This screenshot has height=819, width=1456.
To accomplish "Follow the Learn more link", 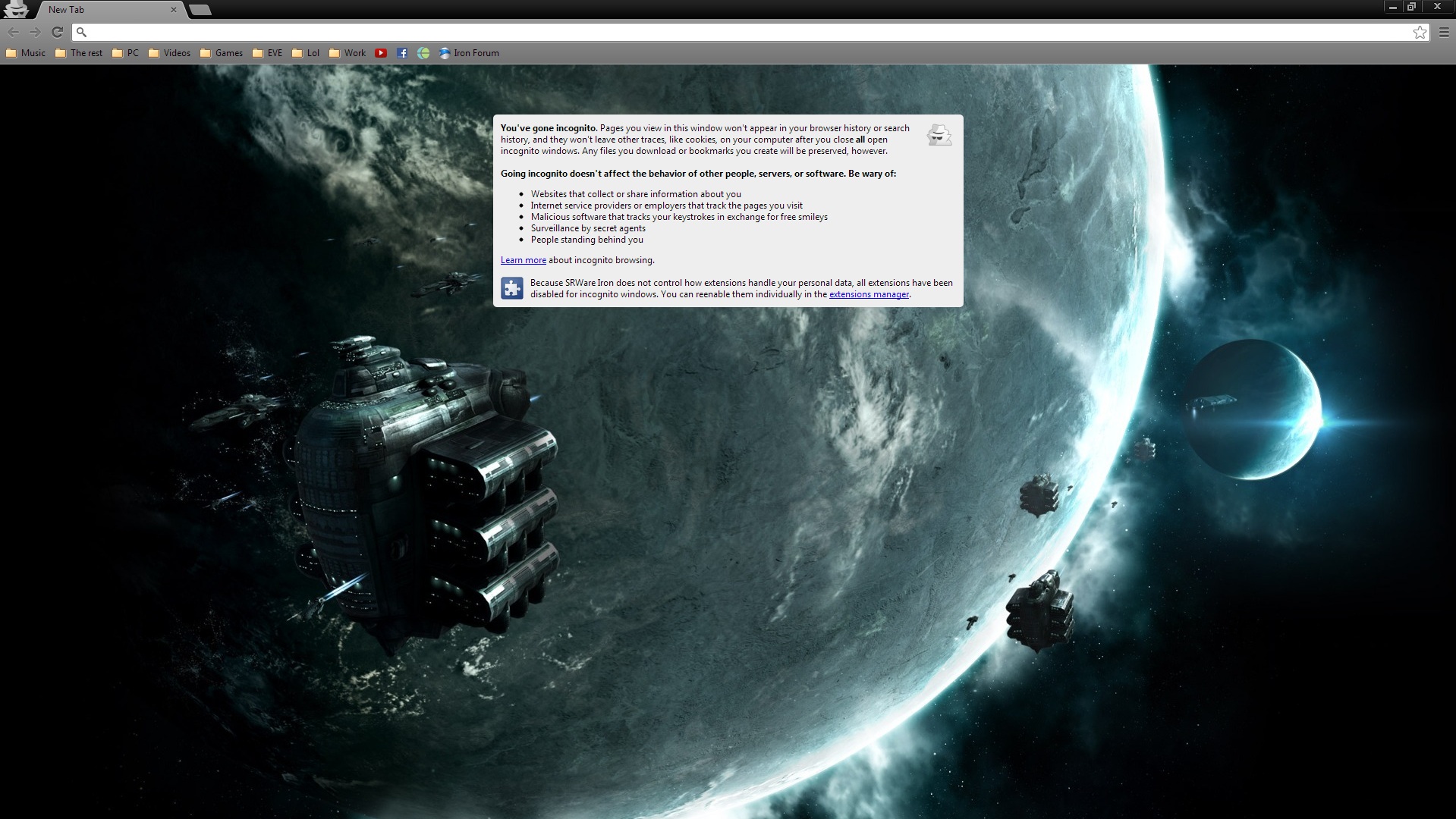I will tap(524, 260).
